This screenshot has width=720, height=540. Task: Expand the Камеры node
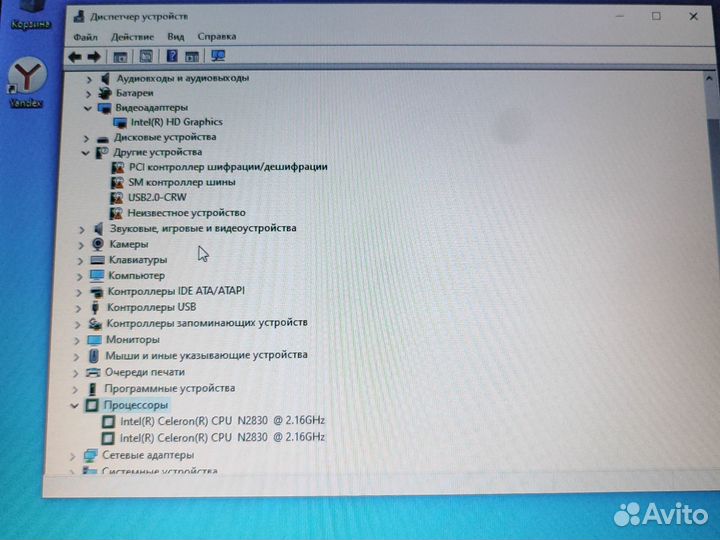click(81, 245)
